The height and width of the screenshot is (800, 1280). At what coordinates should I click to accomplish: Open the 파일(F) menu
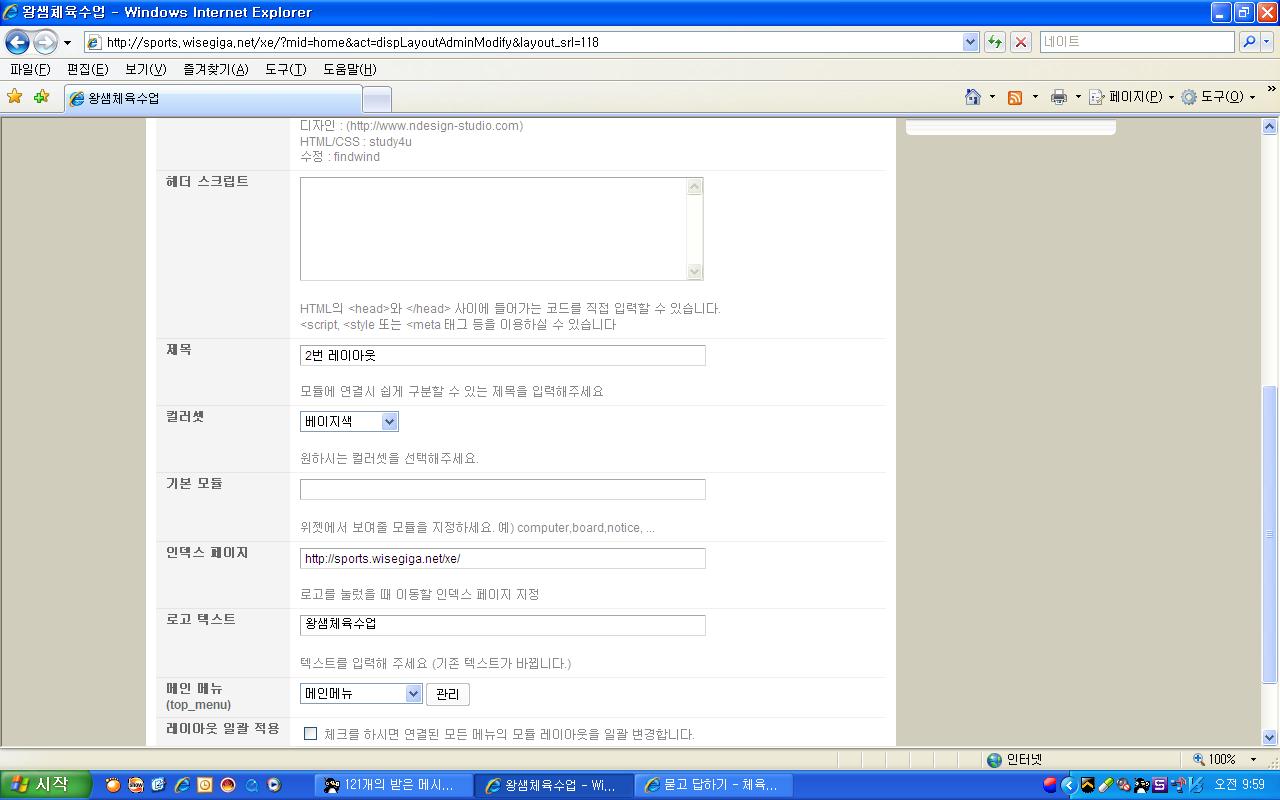[x=30, y=69]
